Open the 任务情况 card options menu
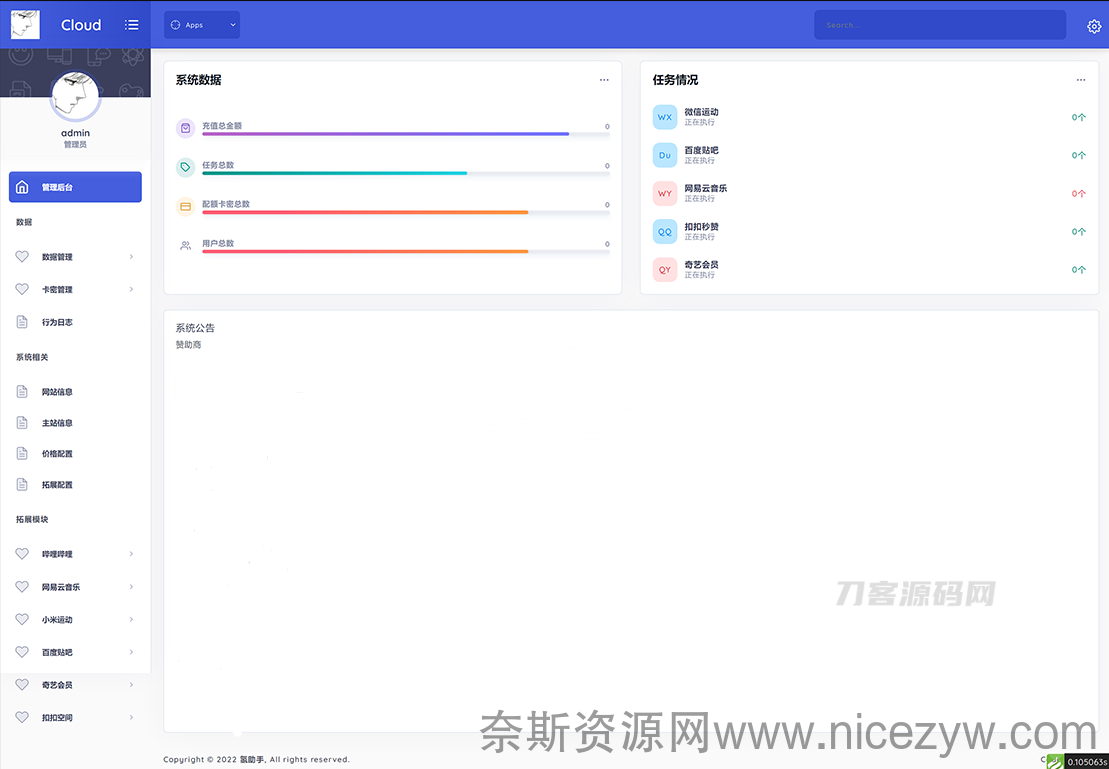1109x769 pixels. tap(1081, 80)
